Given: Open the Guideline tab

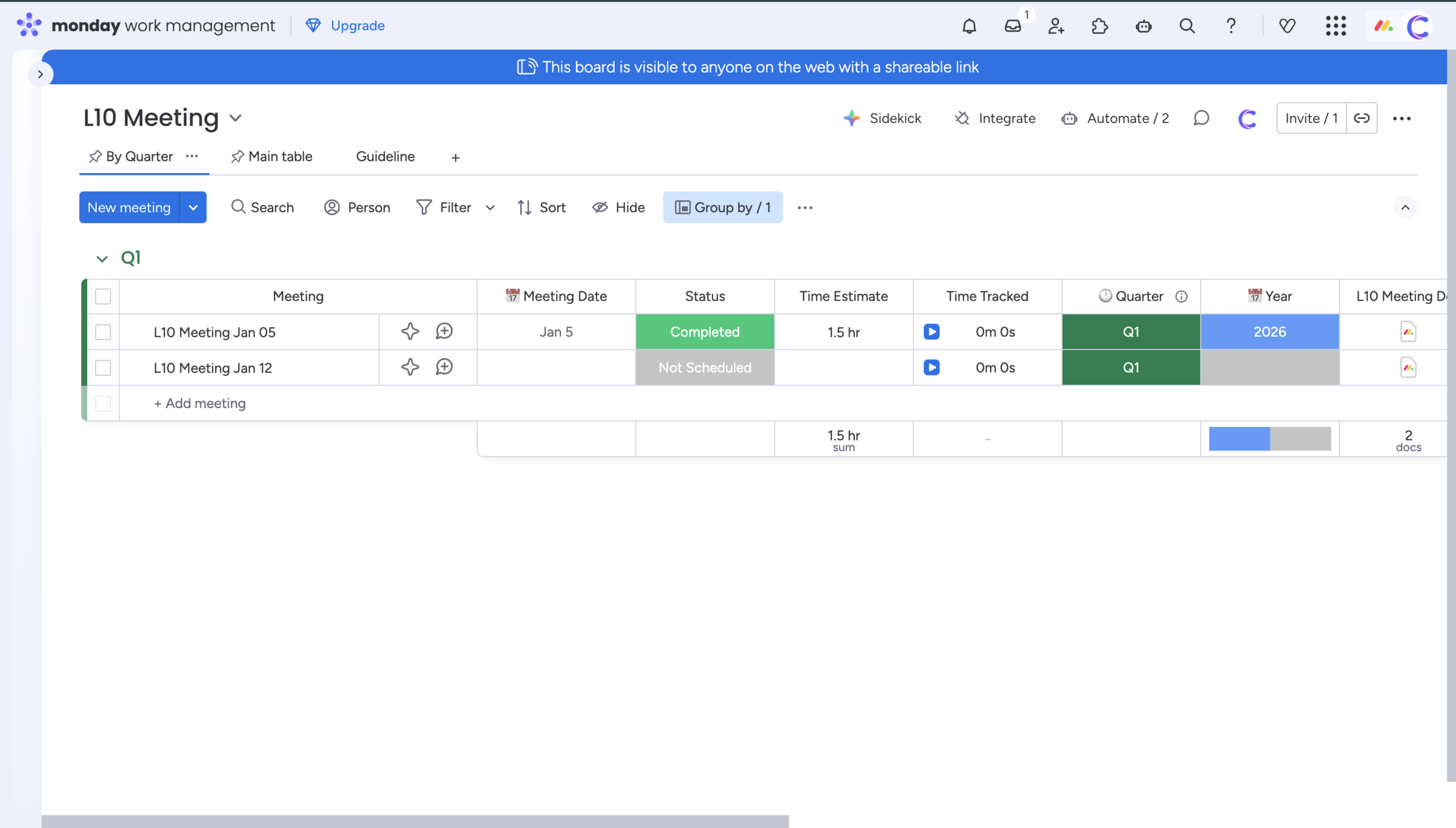Looking at the screenshot, I should tap(385, 156).
